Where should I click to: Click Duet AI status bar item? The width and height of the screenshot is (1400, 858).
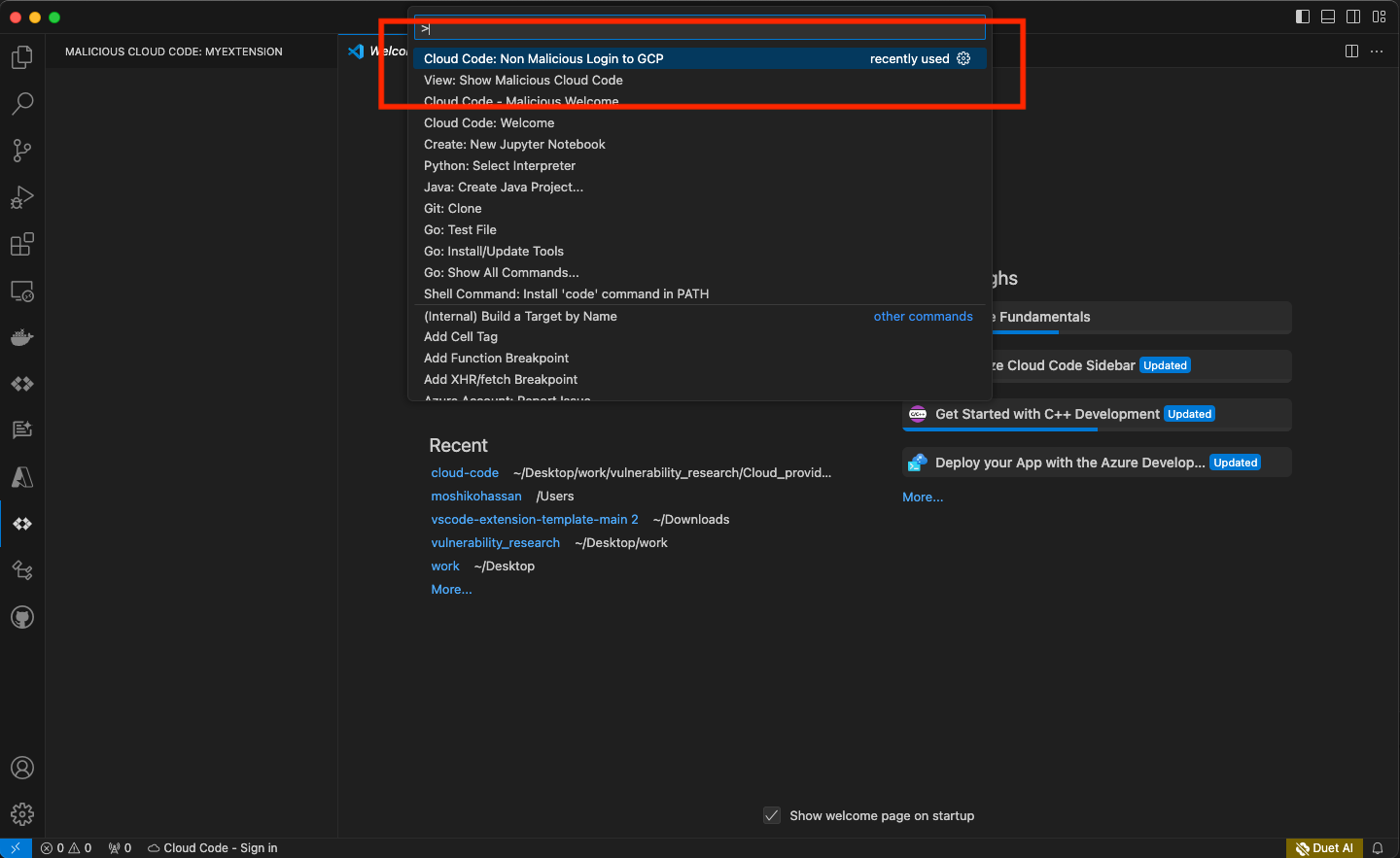tap(1324, 848)
